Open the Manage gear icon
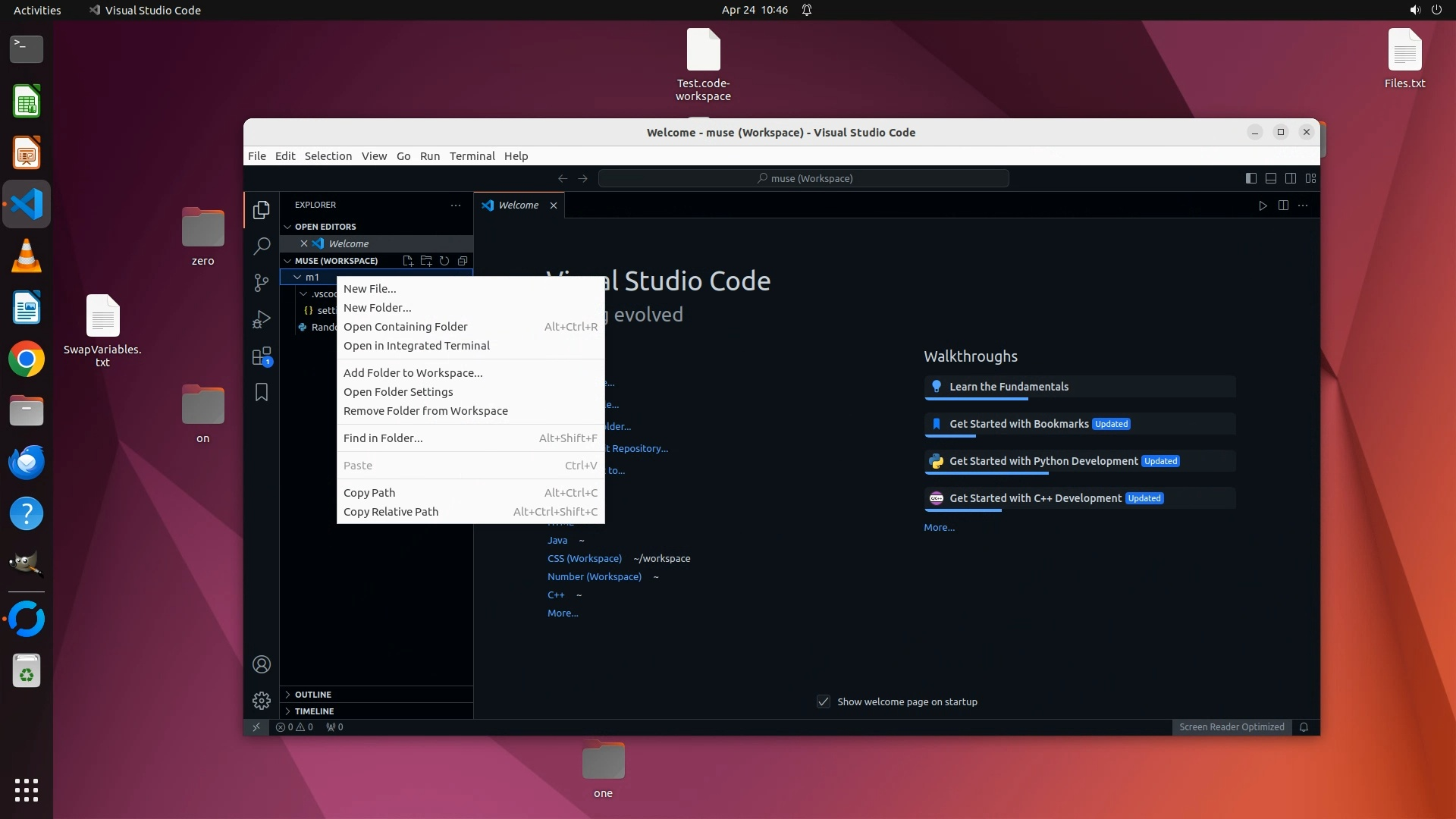 [262, 700]
